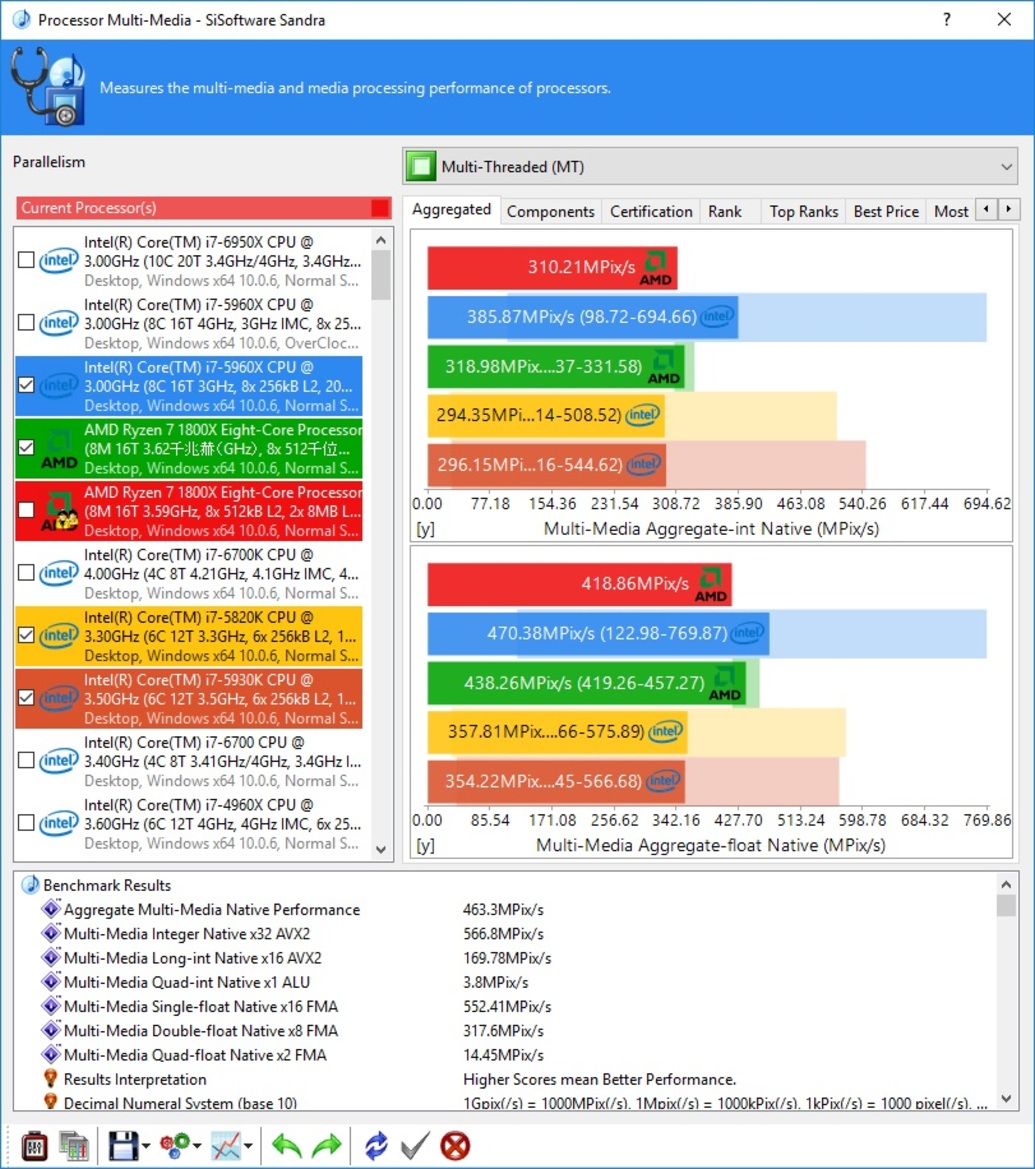1035x1169 pixels.
Task: Uncheck the blue i7-5960X checkbox
Action: (x=26, y=385)
